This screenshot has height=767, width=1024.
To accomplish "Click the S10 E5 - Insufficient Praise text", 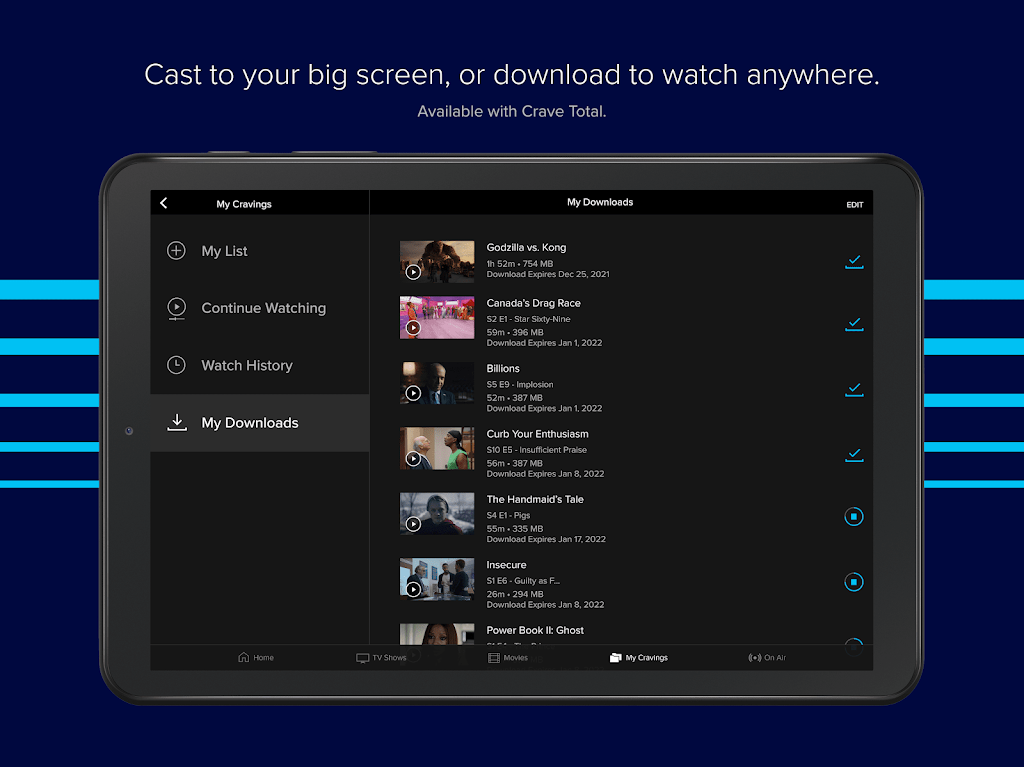I will pos(537,449).
